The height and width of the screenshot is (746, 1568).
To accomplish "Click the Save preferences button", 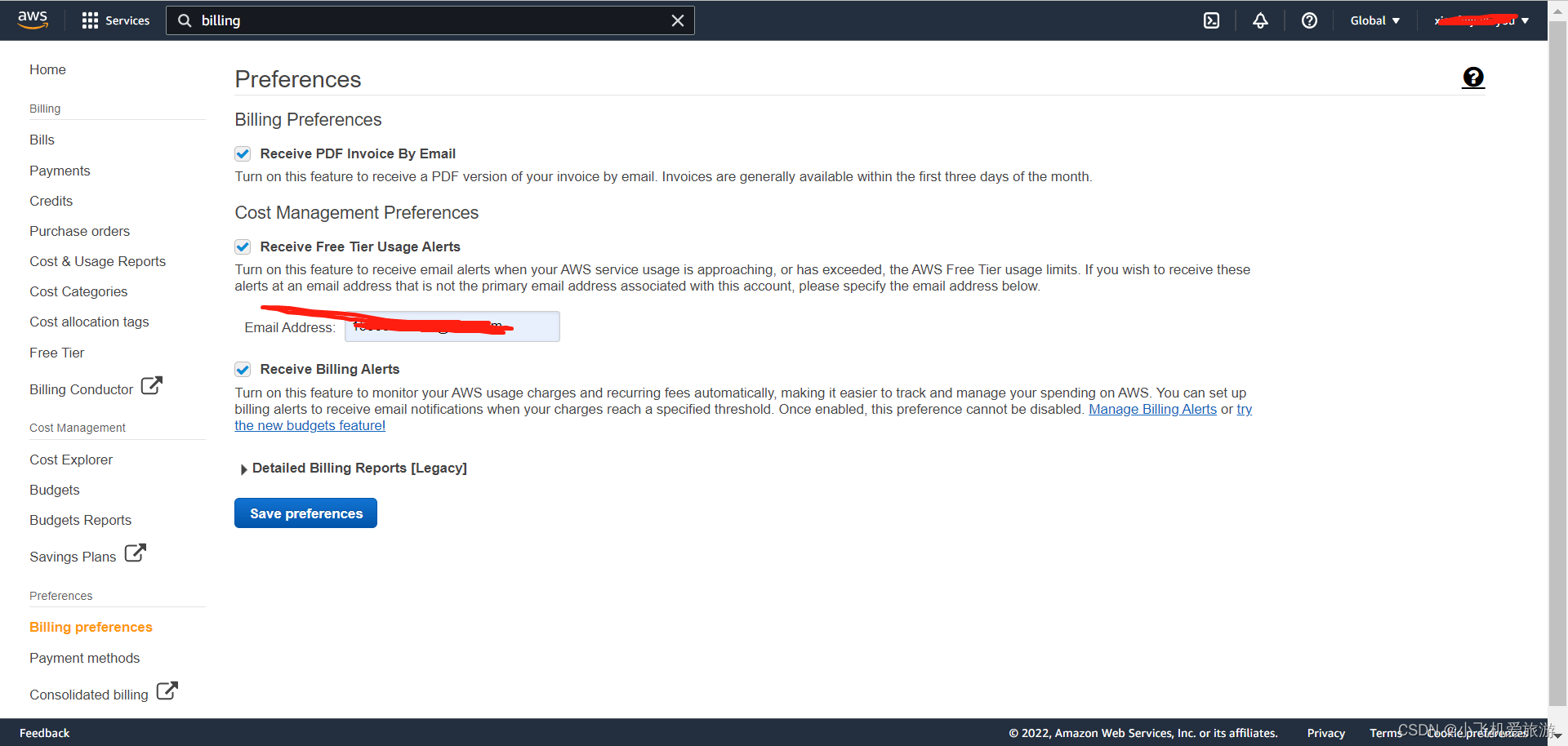I will (305, 513).
